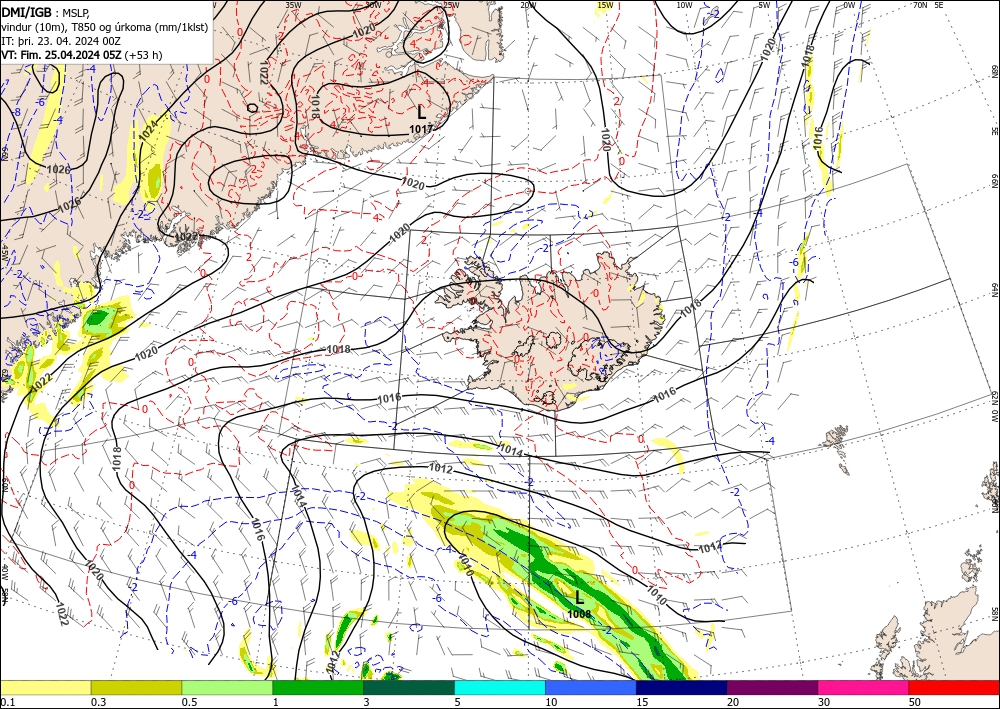Click the "35W" longitude label
Viewport: 1000px width, 709px height.
pos(293,4)
